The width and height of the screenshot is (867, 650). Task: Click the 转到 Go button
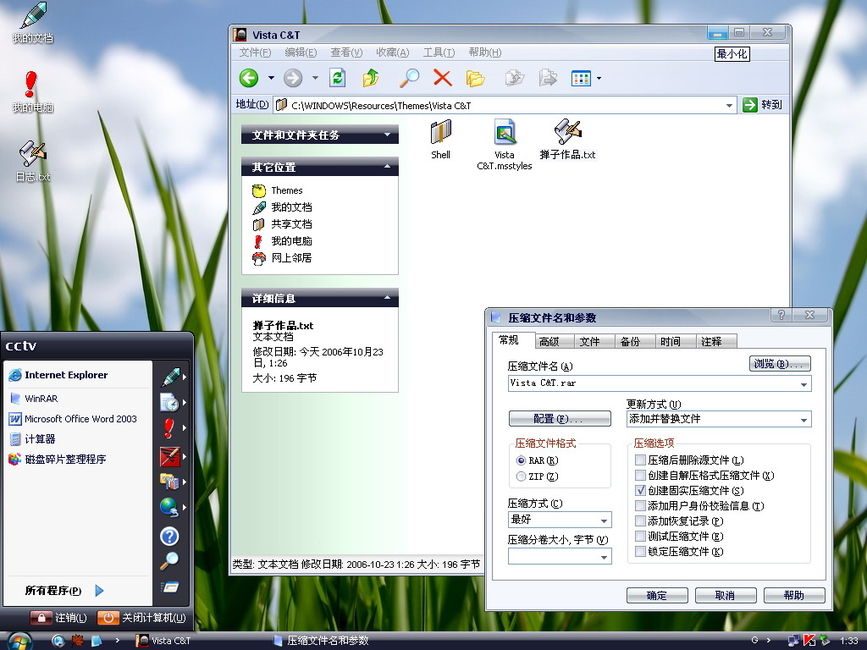pyautogui.click(x=762, y=105)
